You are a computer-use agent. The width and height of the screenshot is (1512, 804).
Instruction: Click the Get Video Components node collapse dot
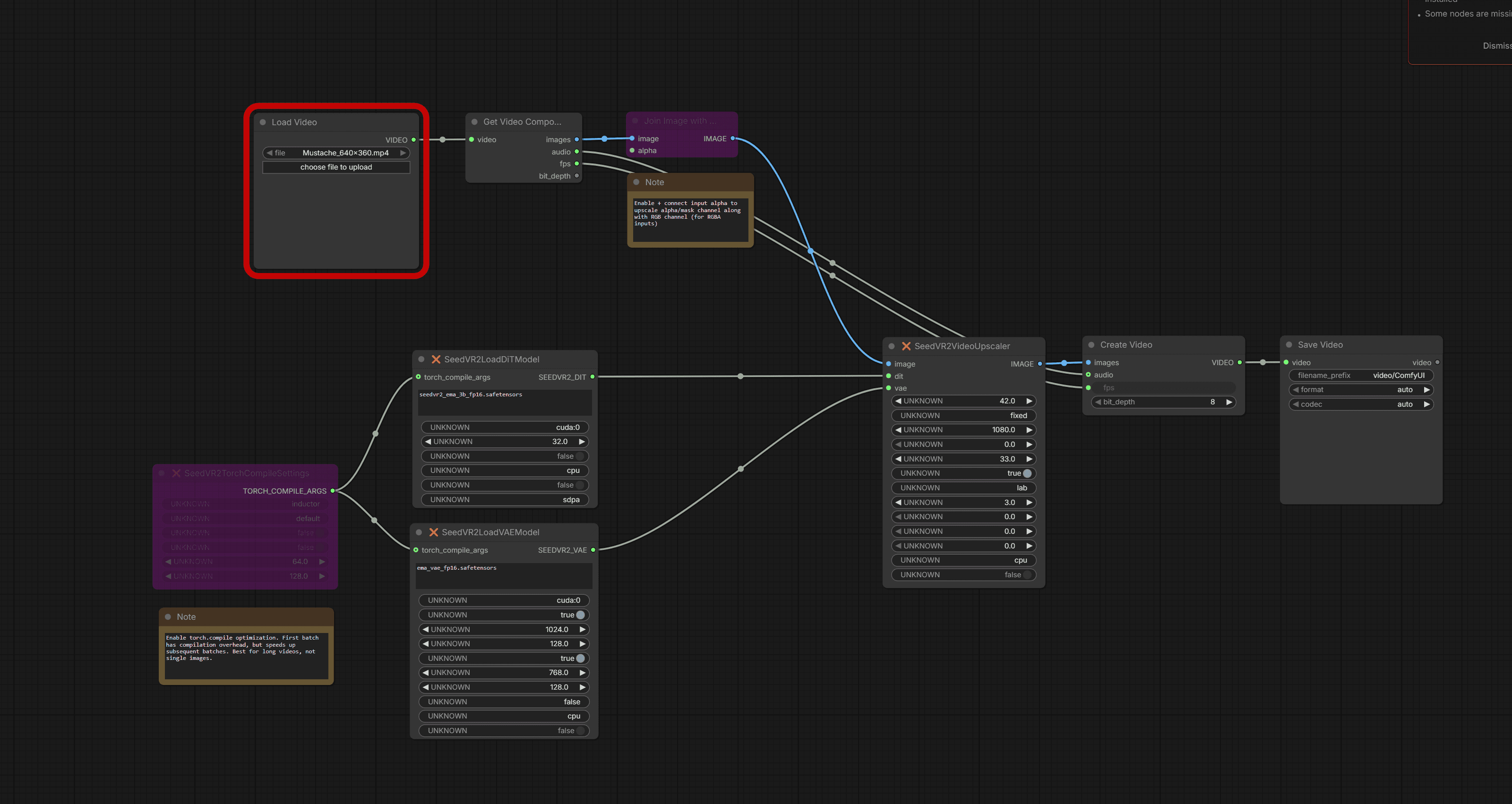tap(474, 122)
